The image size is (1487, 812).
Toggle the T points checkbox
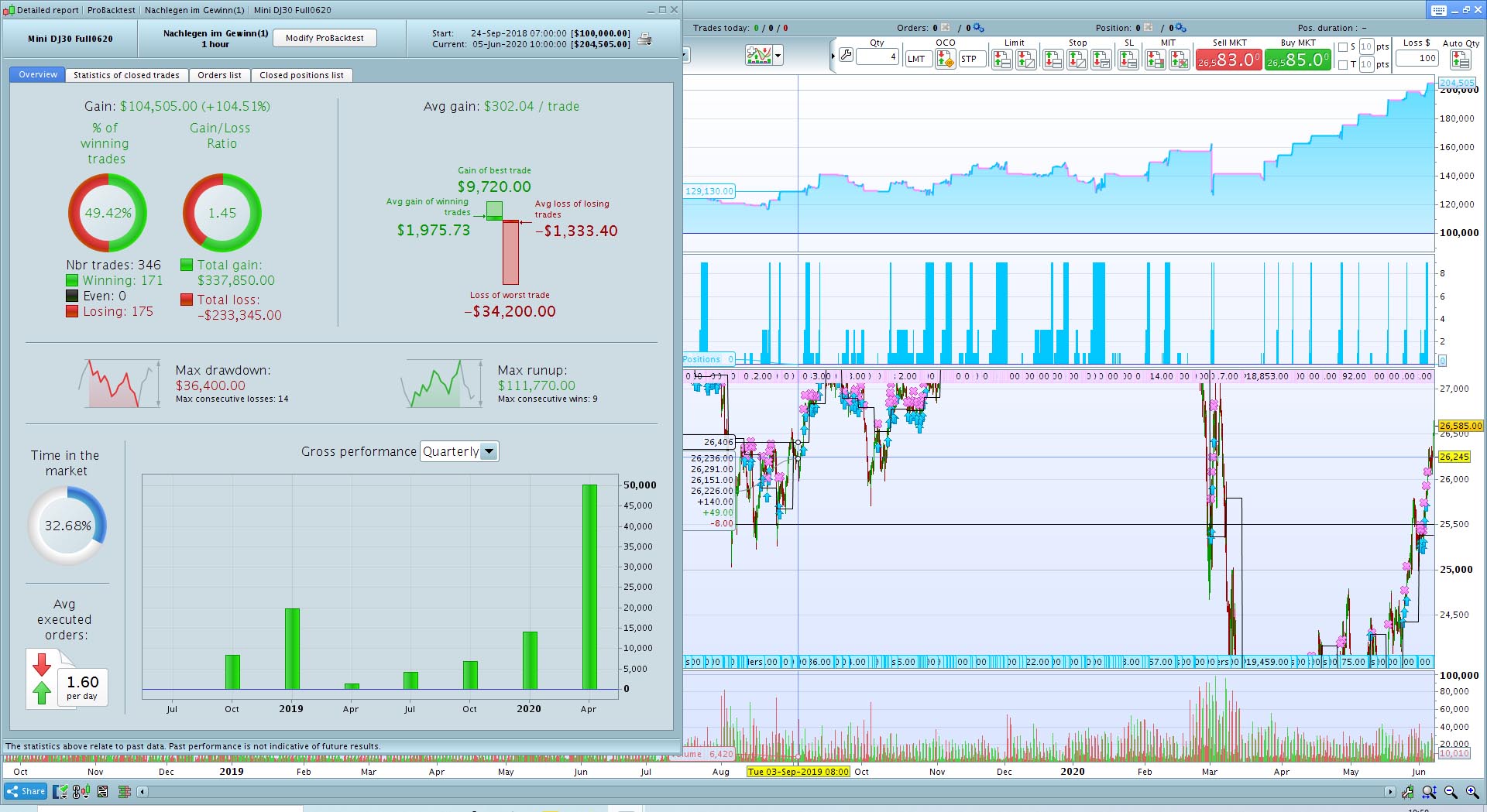[x=1343, y=65]
